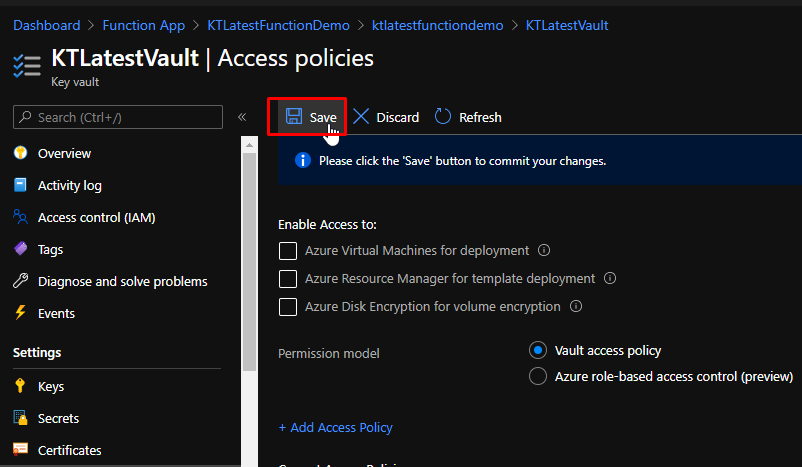
Task: Click + Add Access Policy link
Action: [x=336, y=427]
